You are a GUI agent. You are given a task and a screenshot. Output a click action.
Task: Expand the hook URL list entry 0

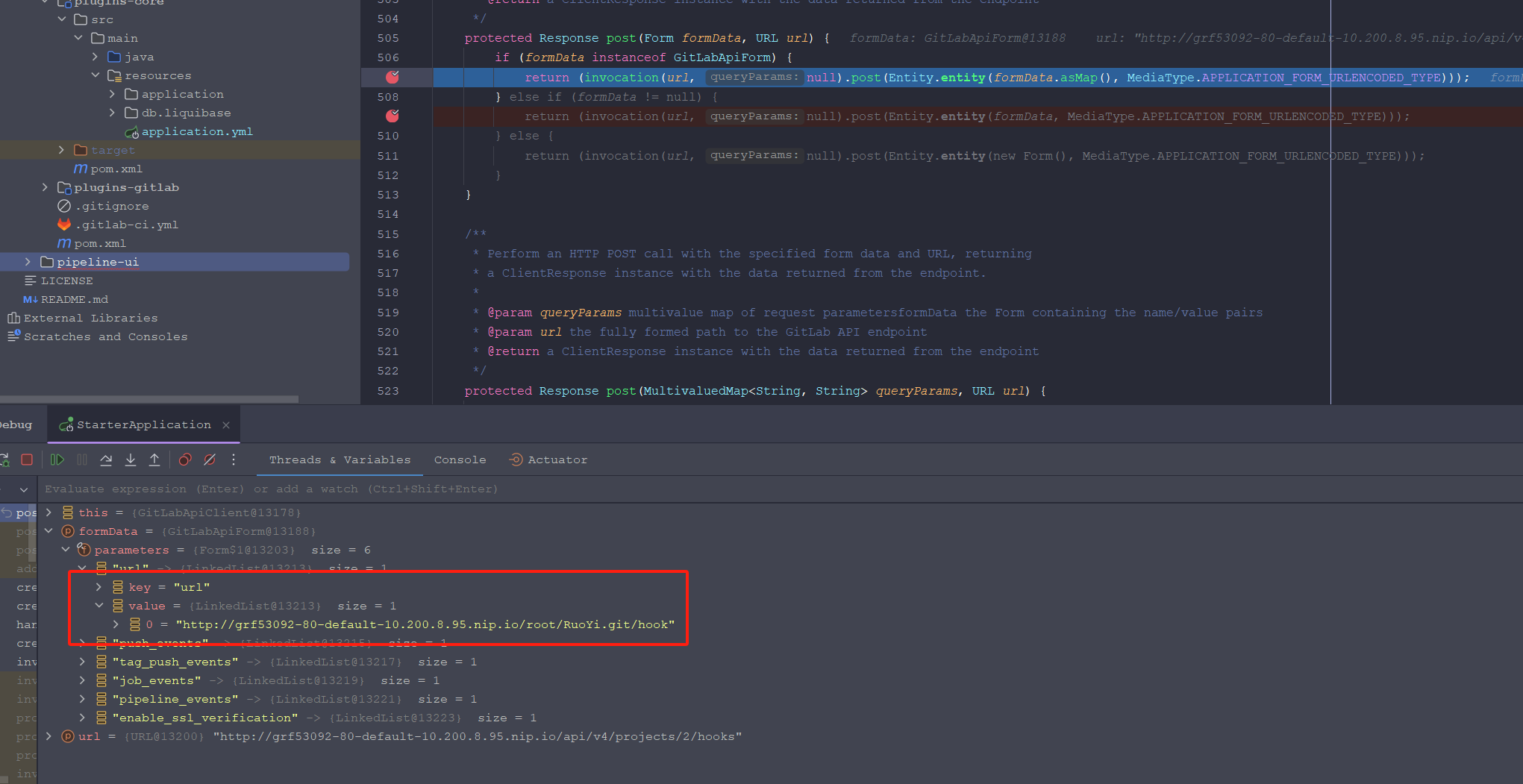116,624
